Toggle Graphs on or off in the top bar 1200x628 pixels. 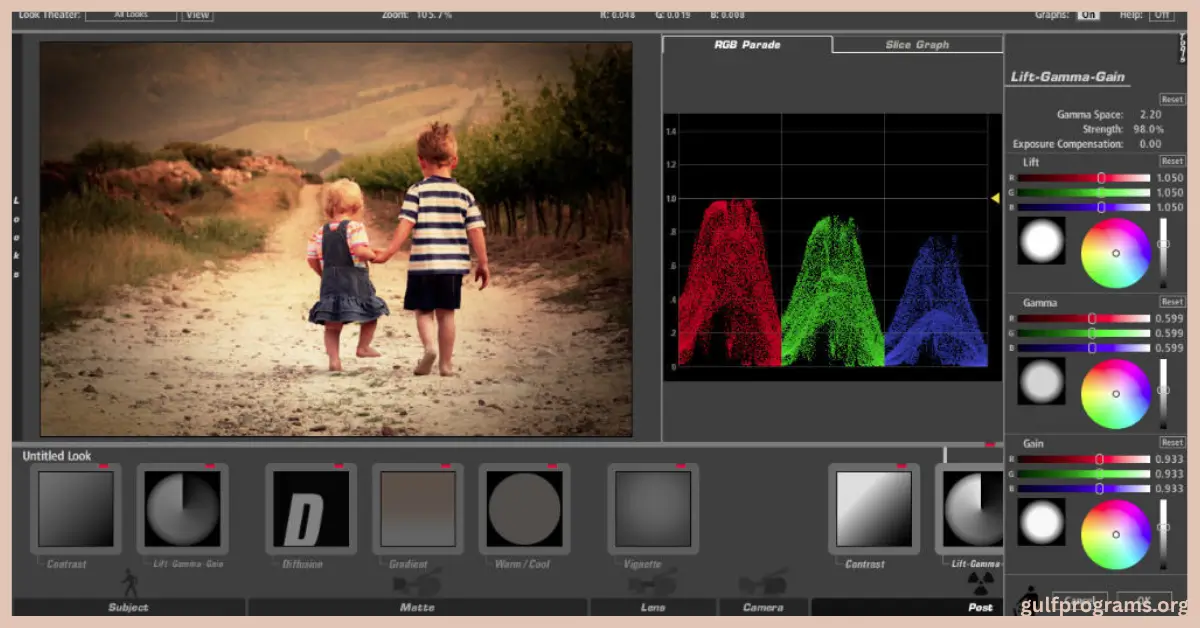click(x=1088, y=15)
